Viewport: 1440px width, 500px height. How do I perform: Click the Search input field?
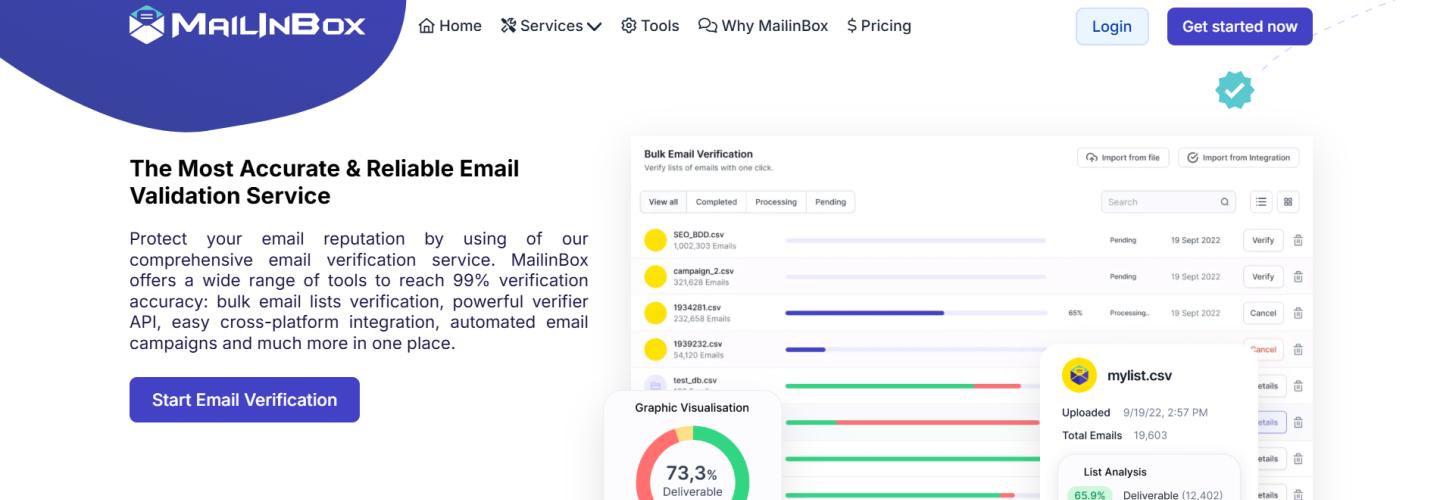coord(1160,202)
